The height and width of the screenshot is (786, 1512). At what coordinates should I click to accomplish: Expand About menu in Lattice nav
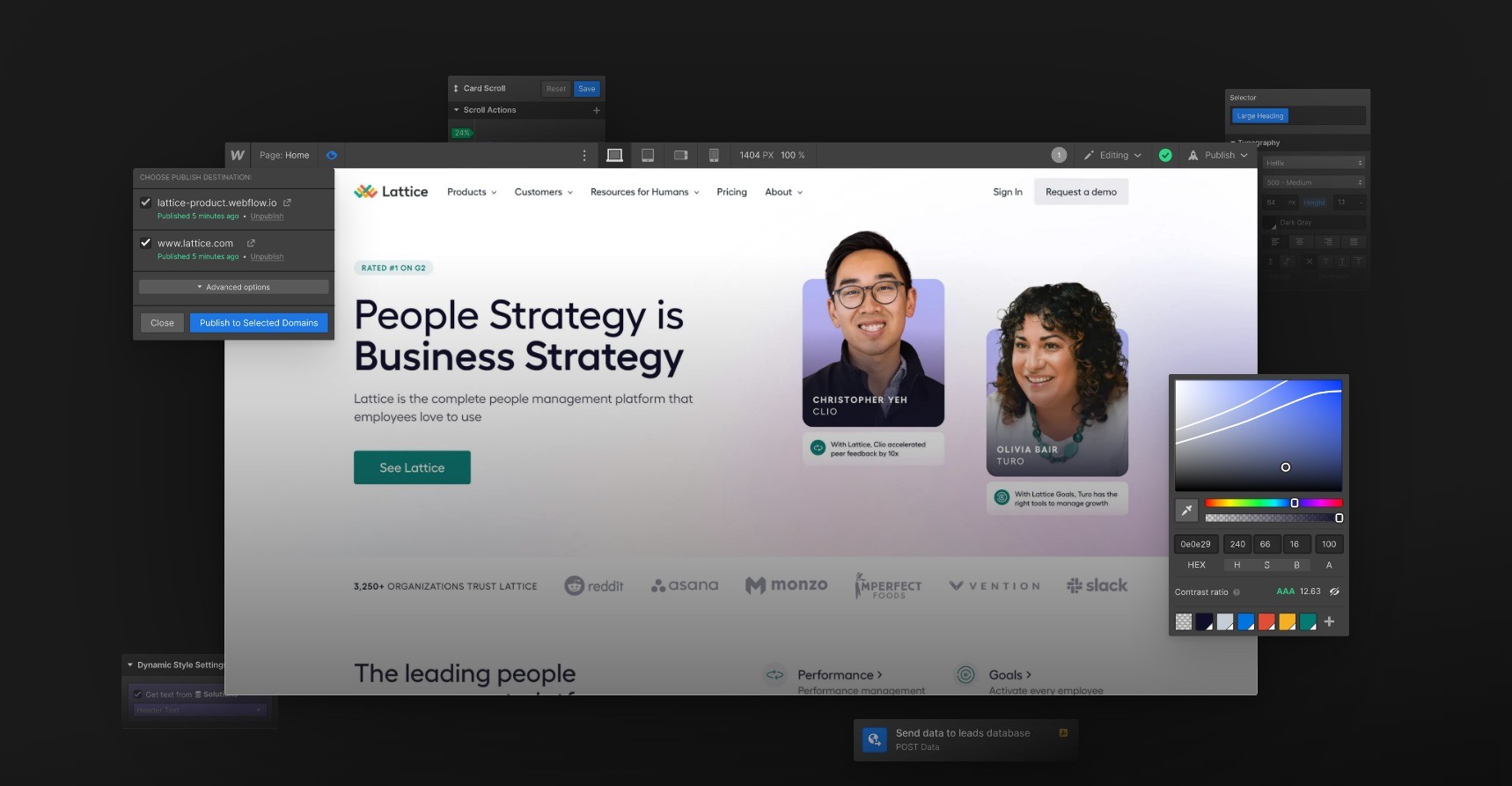coord(784,192)
